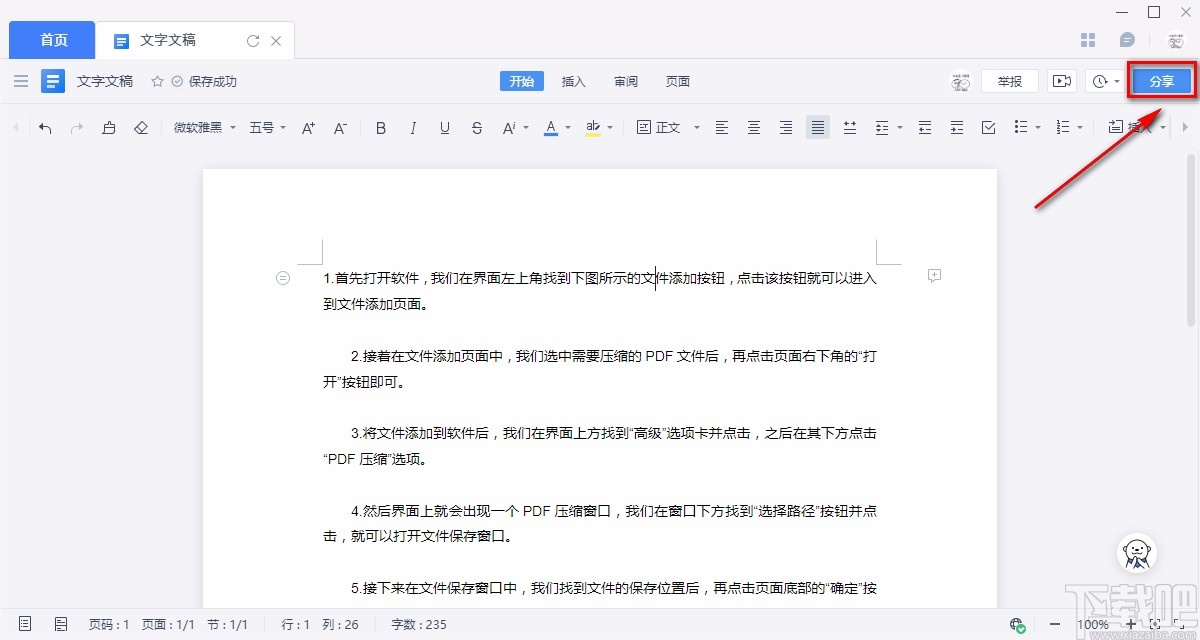Image resolution: width=1200 pixels, height=640 pixels.
Task: Open the 五号 font size dropdown
Action: click(268, 128)
